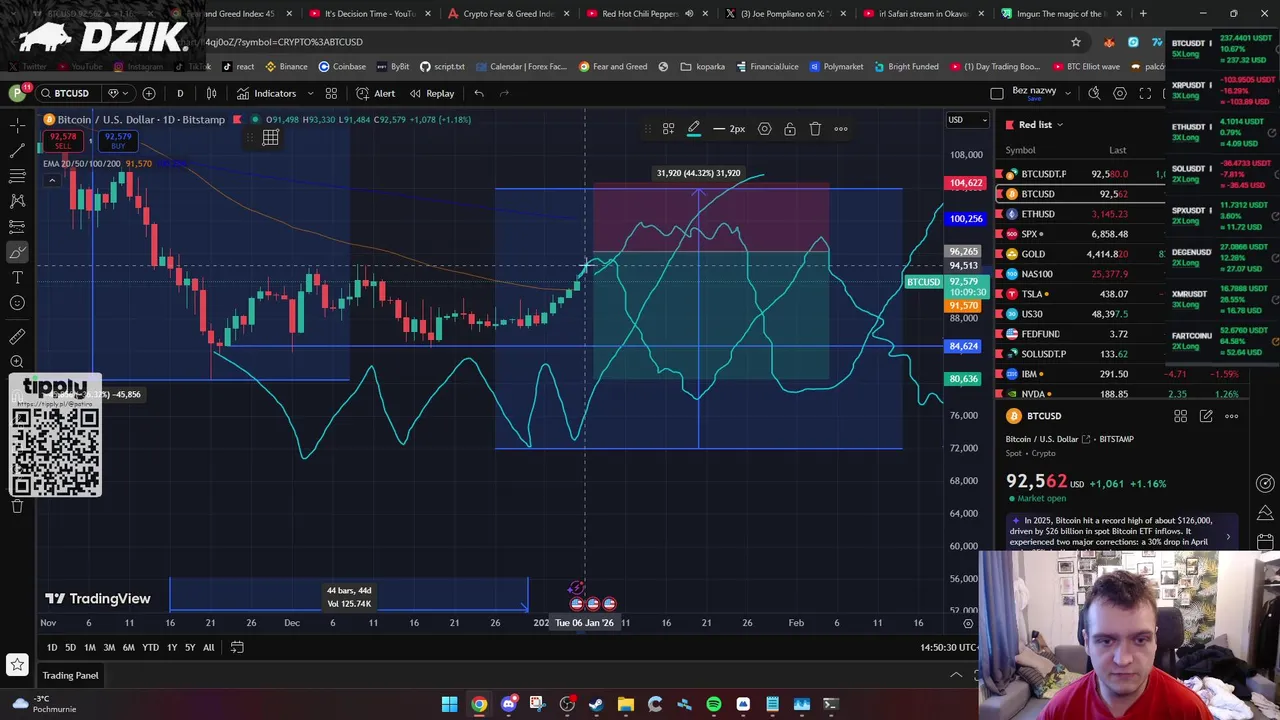The image size is (1280, 720).
Task: Expand the Red list watchlist dropdown
Action: [1059, 125]
